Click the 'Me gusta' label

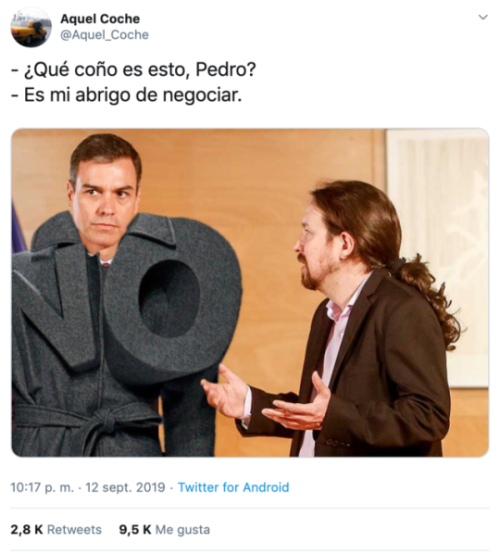click(x=183, y=530)
